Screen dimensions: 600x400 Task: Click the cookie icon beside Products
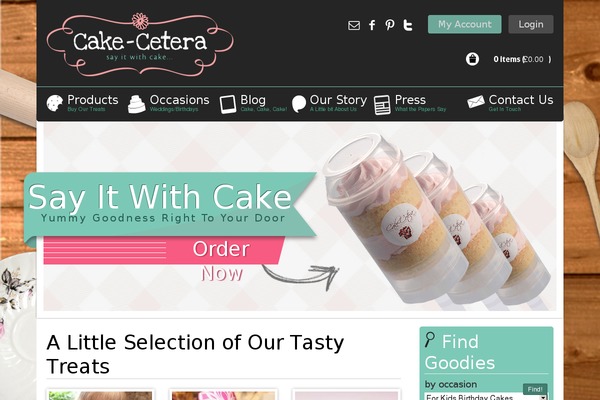(x=54, y=103)
